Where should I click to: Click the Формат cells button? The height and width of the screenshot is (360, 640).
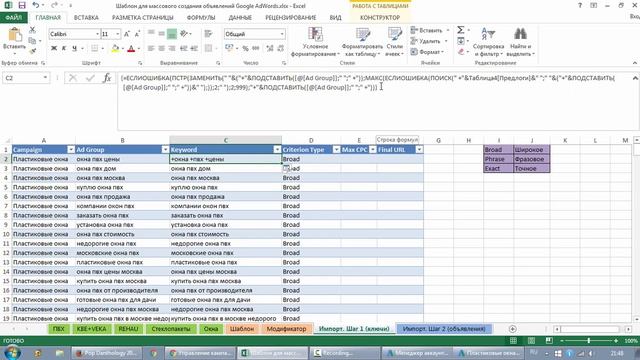tap(427, 52)
